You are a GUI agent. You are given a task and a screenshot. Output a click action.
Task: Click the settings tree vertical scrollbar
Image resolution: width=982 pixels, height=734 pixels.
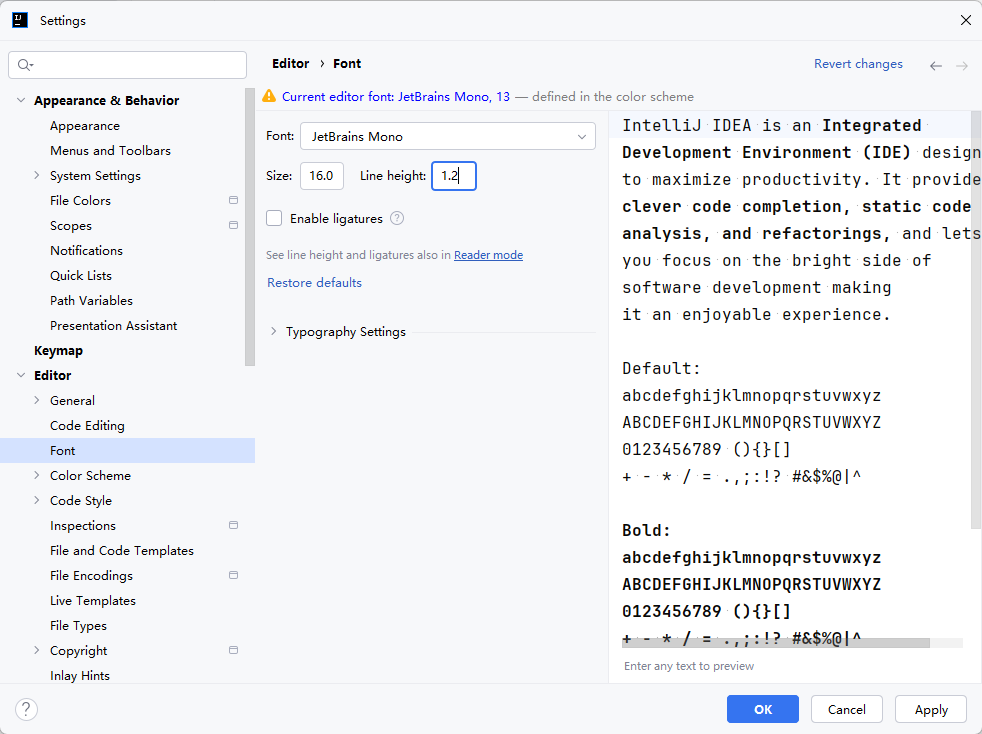250,227
